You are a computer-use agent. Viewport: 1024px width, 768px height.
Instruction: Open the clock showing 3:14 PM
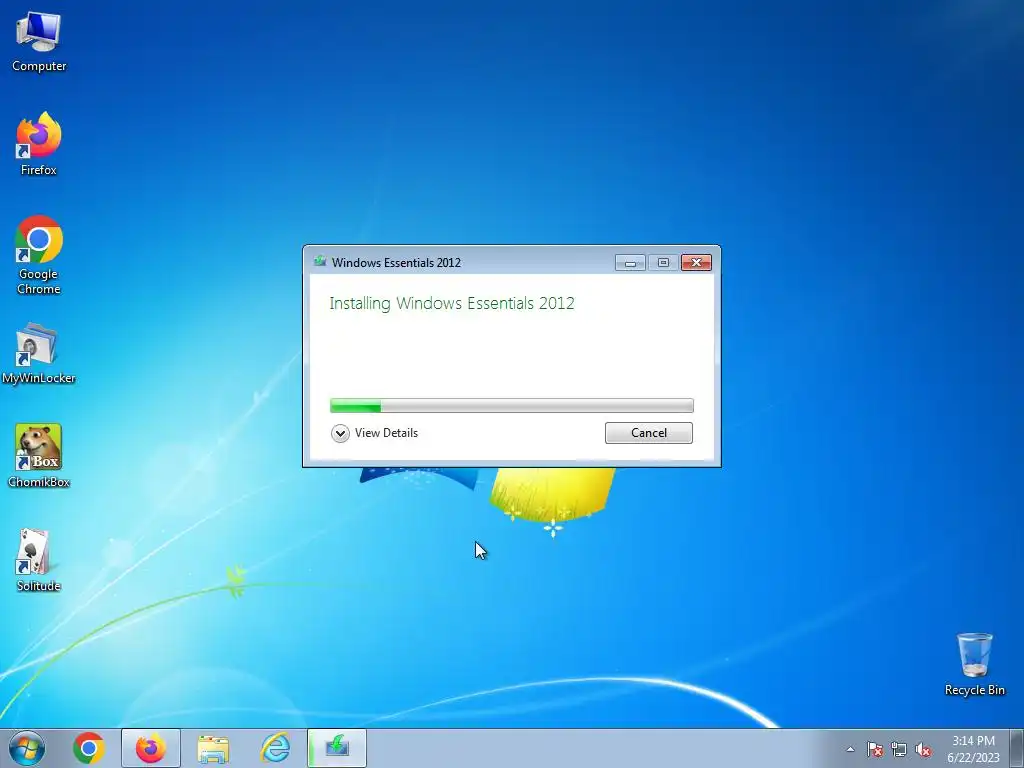point(973,749)
